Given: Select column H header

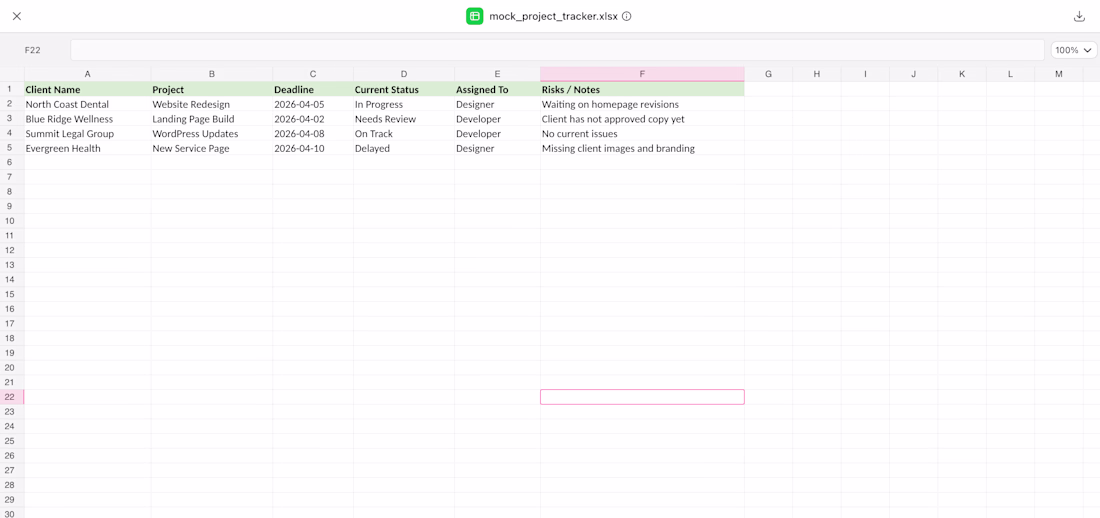Looking at the screenshot, I should (817, 74).
